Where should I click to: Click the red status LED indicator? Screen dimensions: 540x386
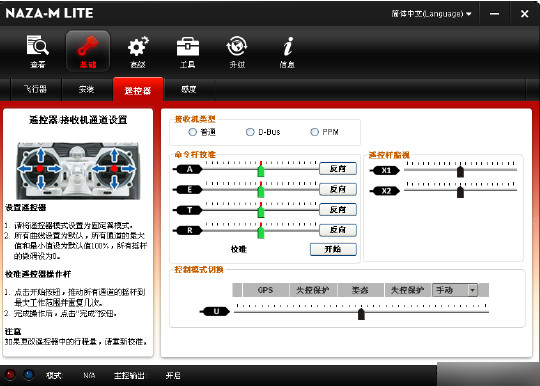(x=10, y=374)
